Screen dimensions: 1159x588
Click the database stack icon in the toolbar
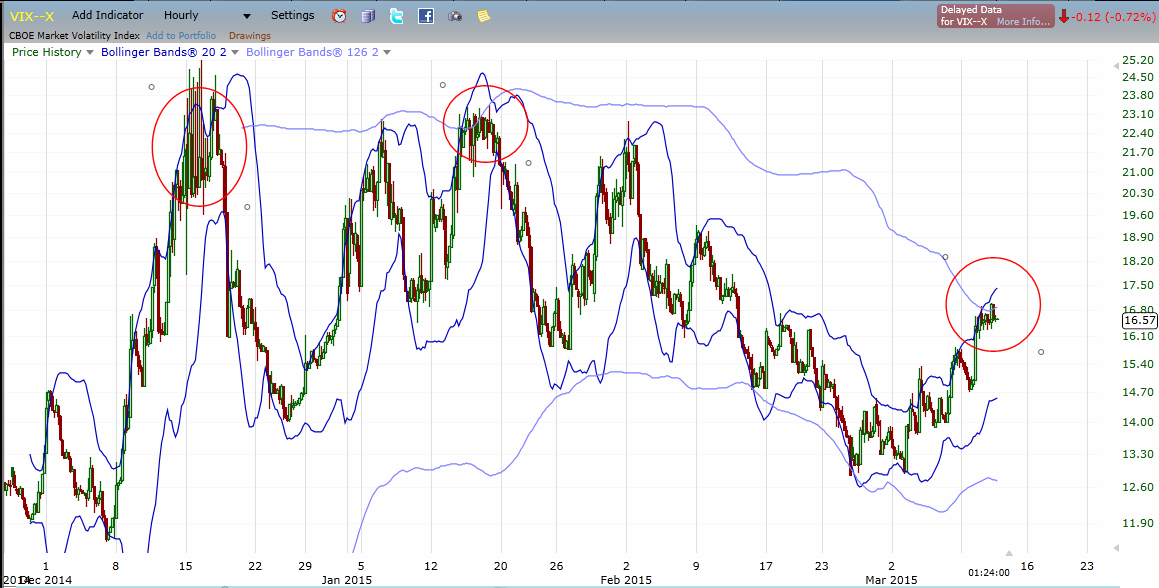point(369,16)
